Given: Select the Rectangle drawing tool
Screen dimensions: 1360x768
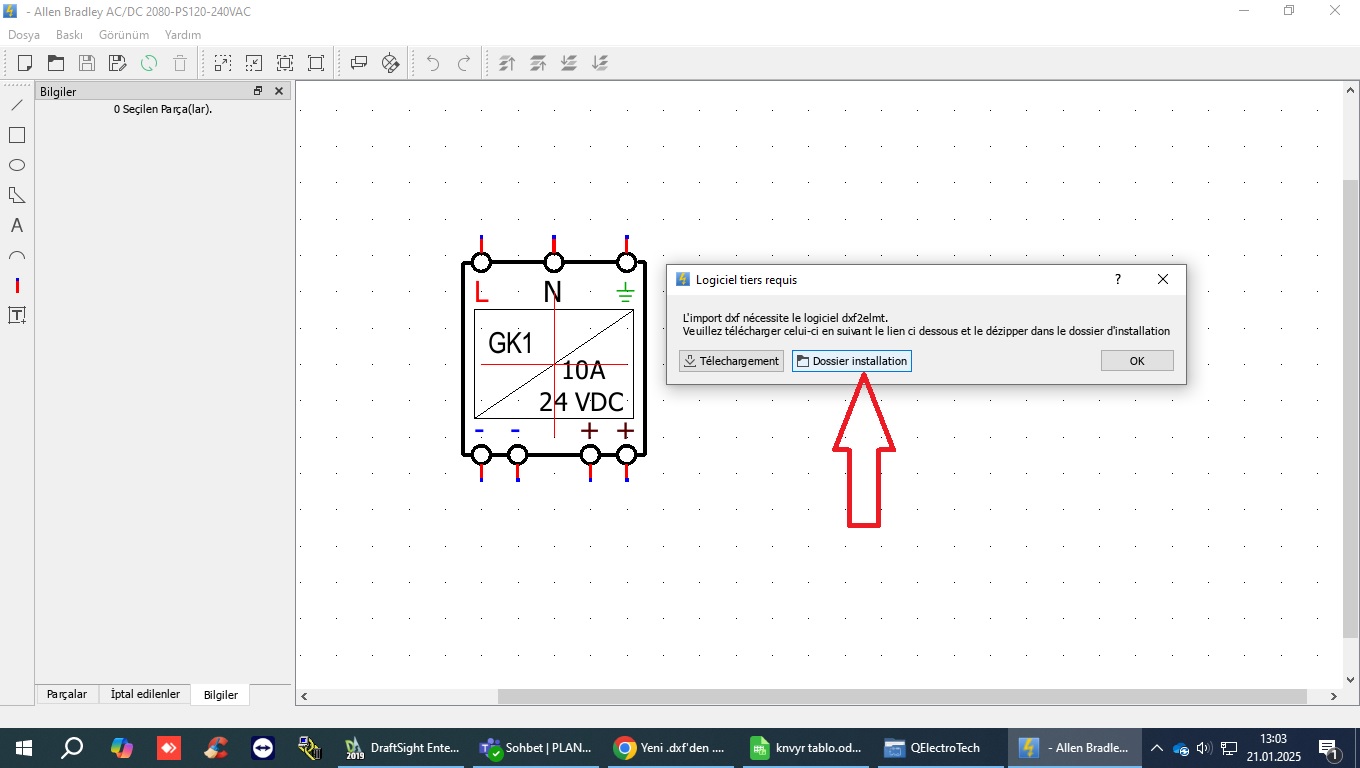Looking at the screenshot, I should pos(17,135).
